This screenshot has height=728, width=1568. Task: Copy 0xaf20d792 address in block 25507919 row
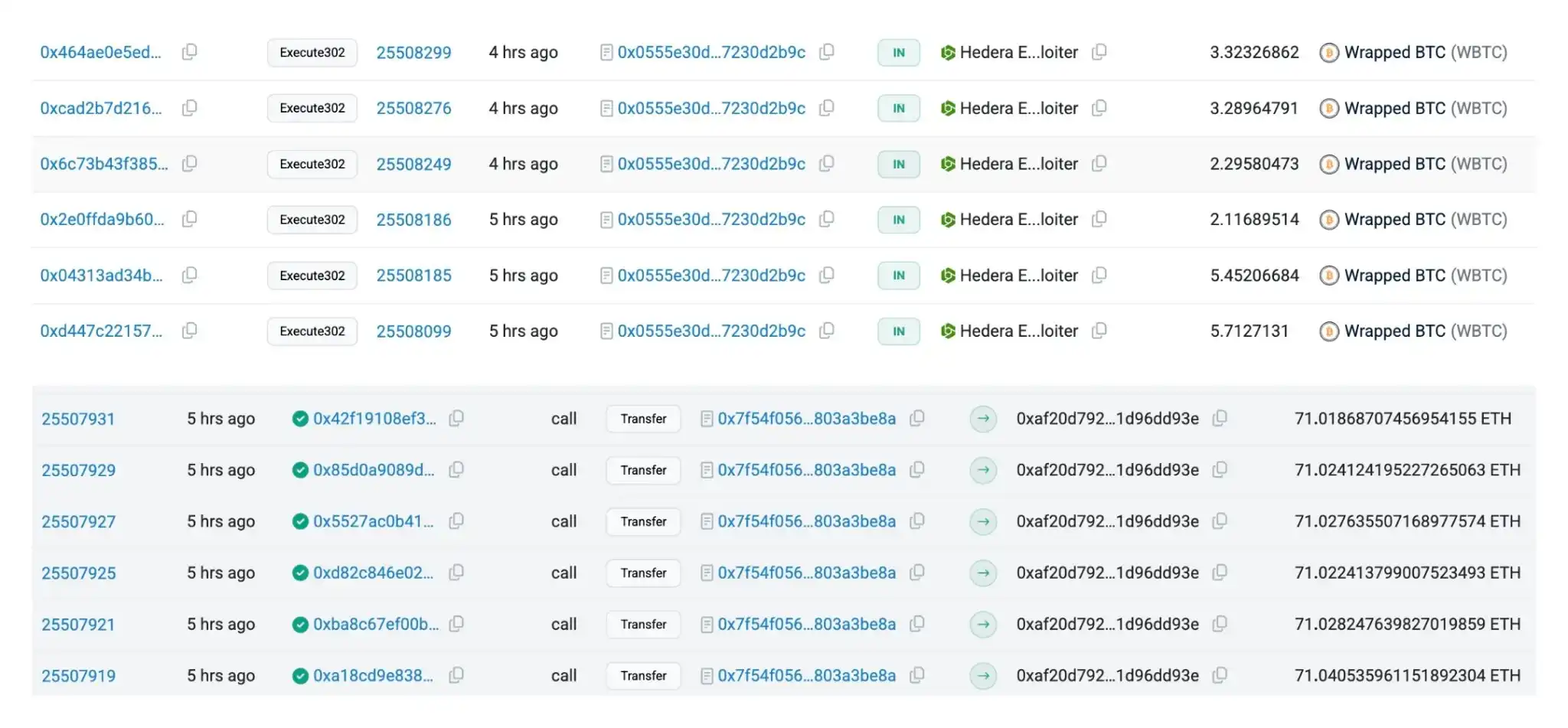(x=1220, y=675)
